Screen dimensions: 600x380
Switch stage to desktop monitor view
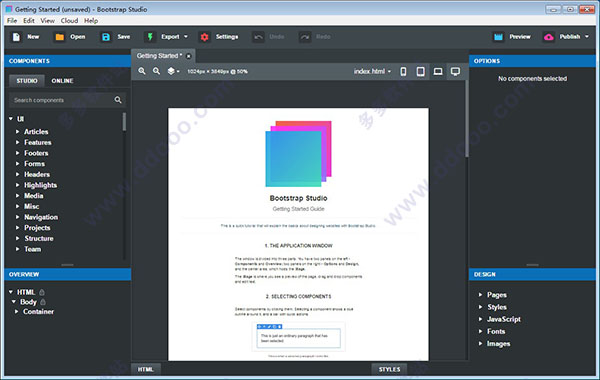pos(455,71)
